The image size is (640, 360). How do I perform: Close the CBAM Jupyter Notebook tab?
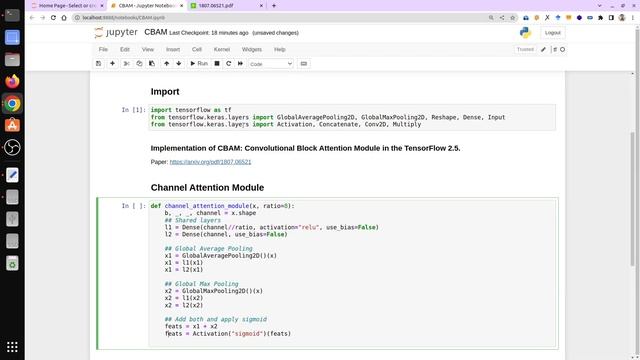tap(181, 6)
